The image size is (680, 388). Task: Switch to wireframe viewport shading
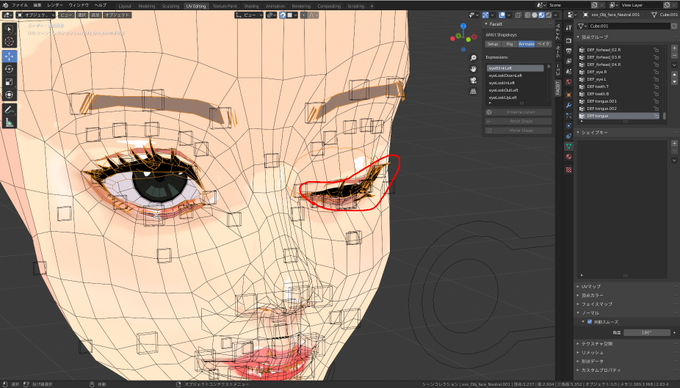point(527,15)
